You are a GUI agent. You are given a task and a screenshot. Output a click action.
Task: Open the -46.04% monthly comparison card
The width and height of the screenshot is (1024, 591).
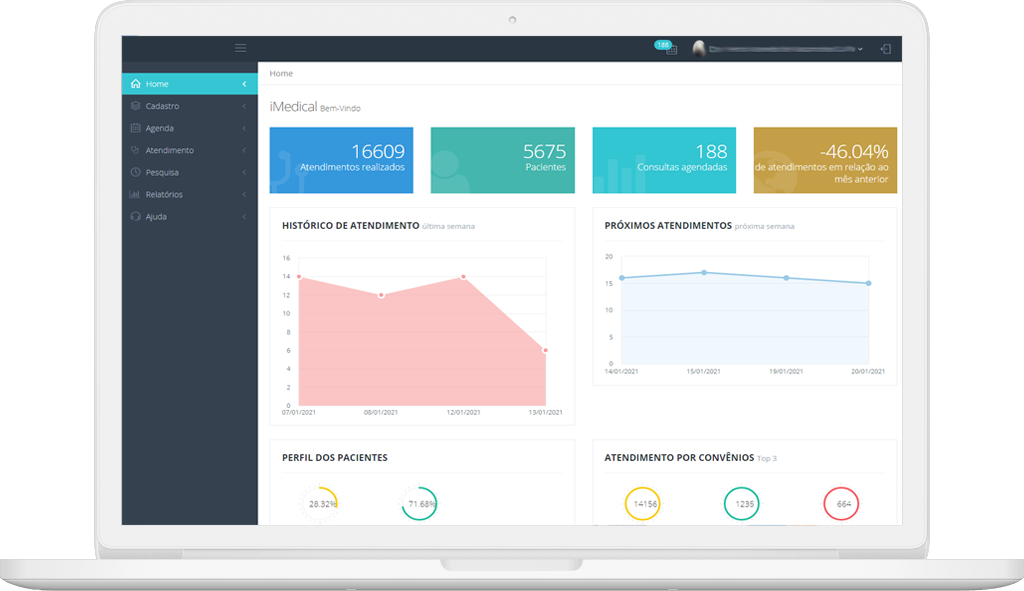pos(825,160)
